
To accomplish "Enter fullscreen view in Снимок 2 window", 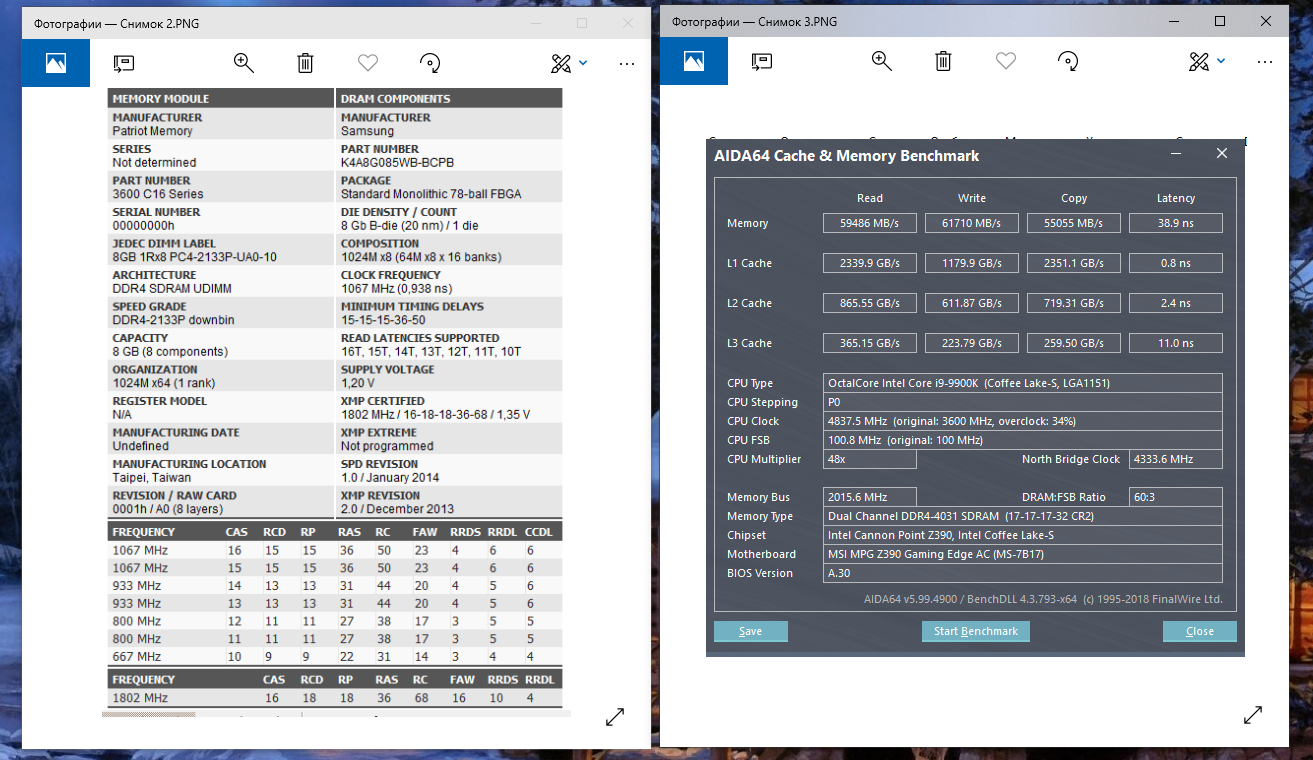I will [615, 716].
